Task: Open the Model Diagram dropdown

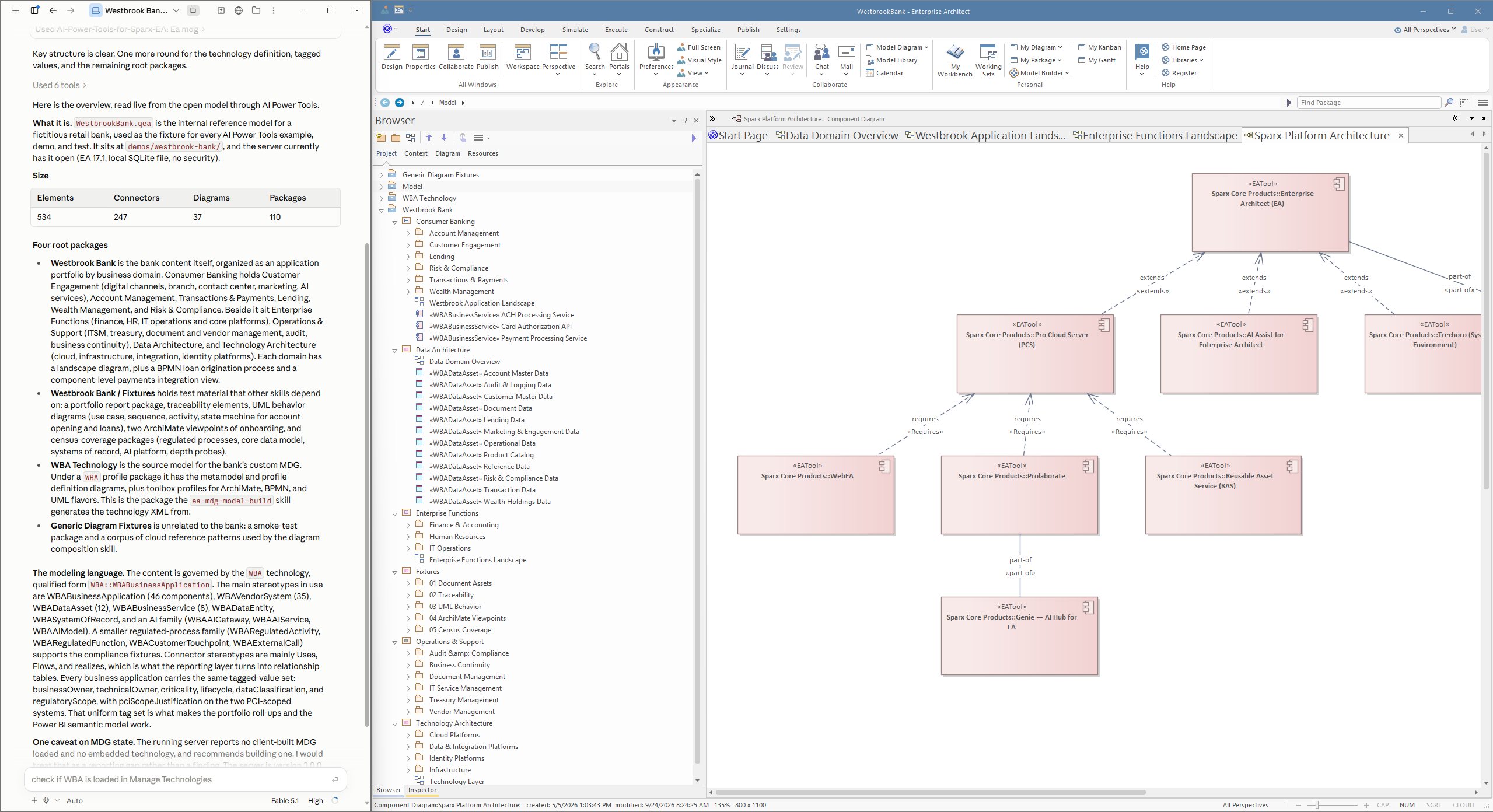Action: pyautogui.click(x=897, y=47)
